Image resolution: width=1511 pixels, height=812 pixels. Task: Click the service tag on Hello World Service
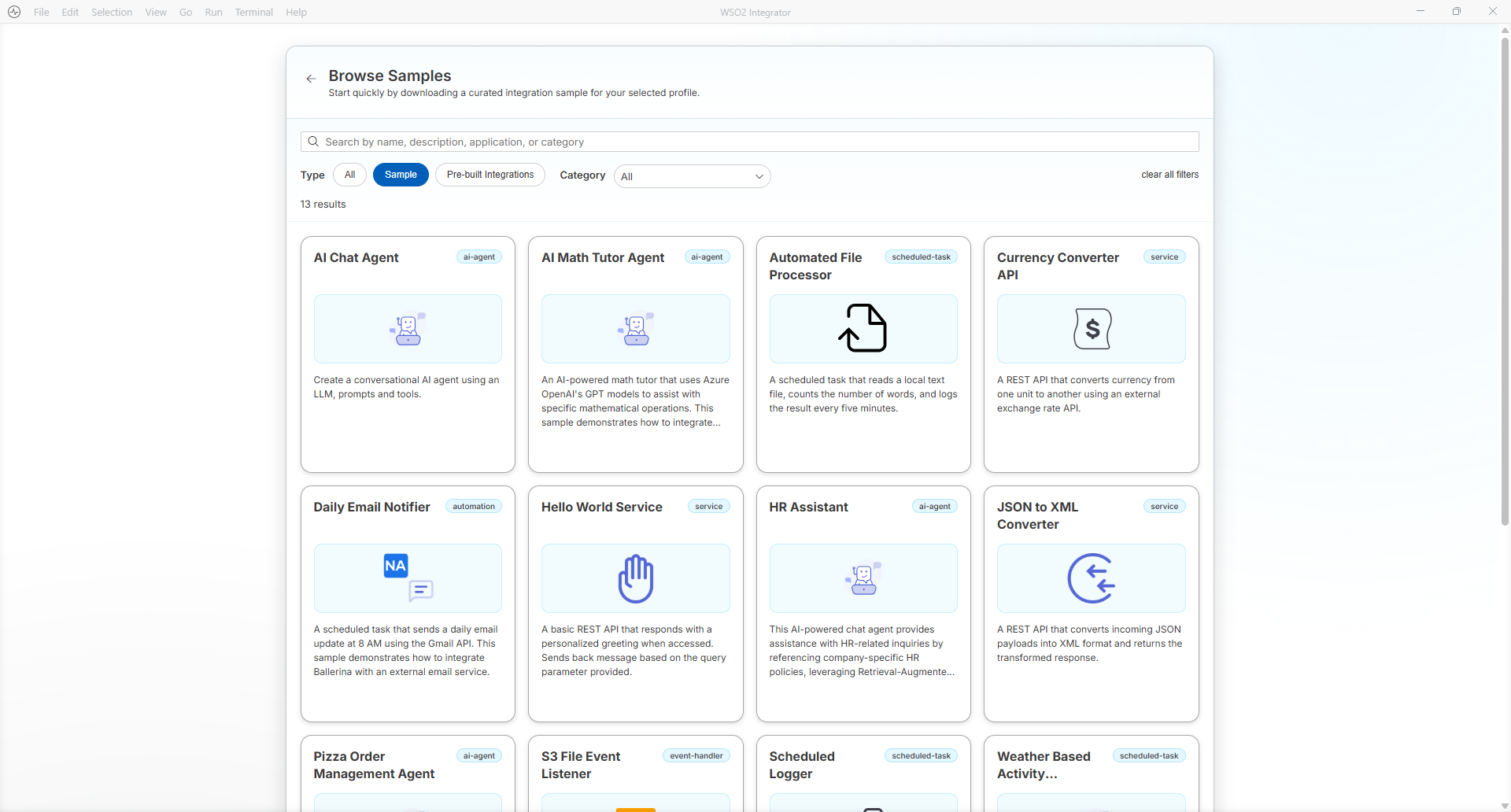tap(709, 507)
